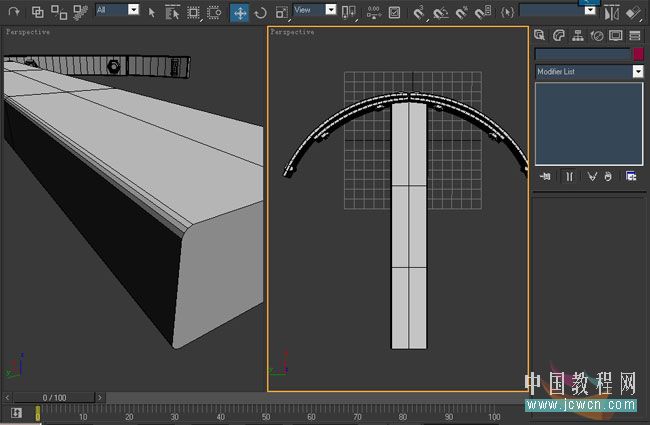Click Bind to Space Warp icon
650x425 pixels.
coord(80,12)
